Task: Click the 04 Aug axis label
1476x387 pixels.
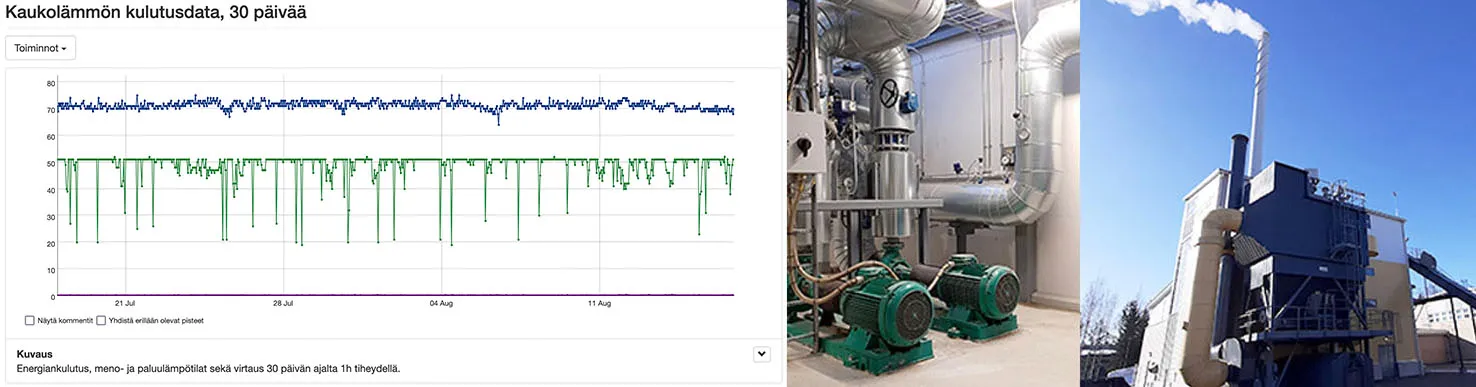Action: 441,302
